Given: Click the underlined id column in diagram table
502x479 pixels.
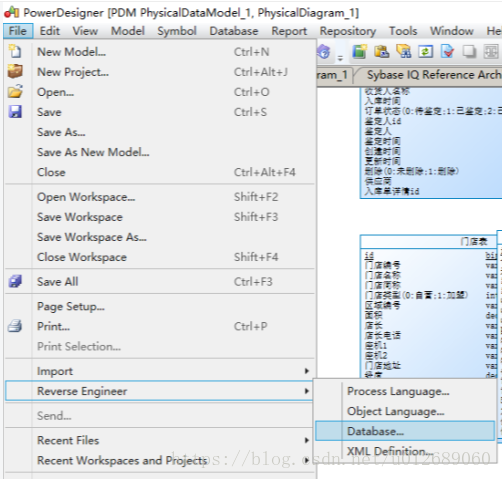Looking at the screenshot, I should [x=369, y=255].
